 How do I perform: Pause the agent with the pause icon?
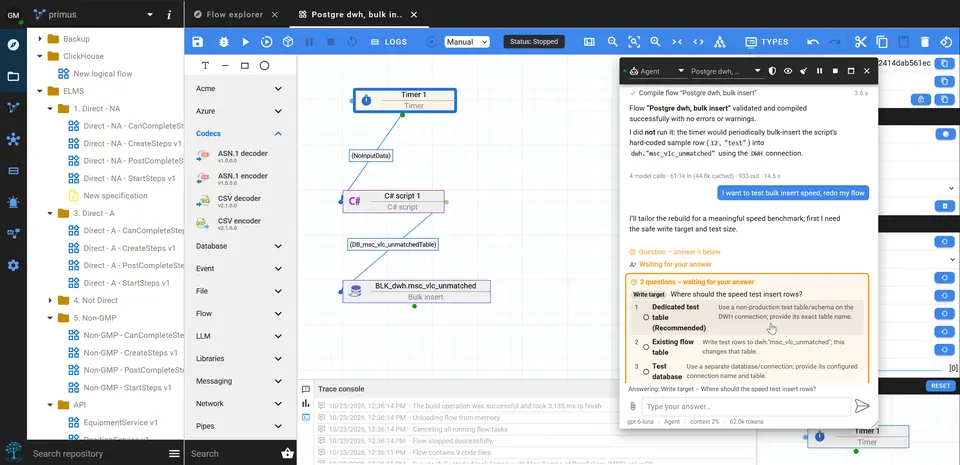click(x=819, y=71)
